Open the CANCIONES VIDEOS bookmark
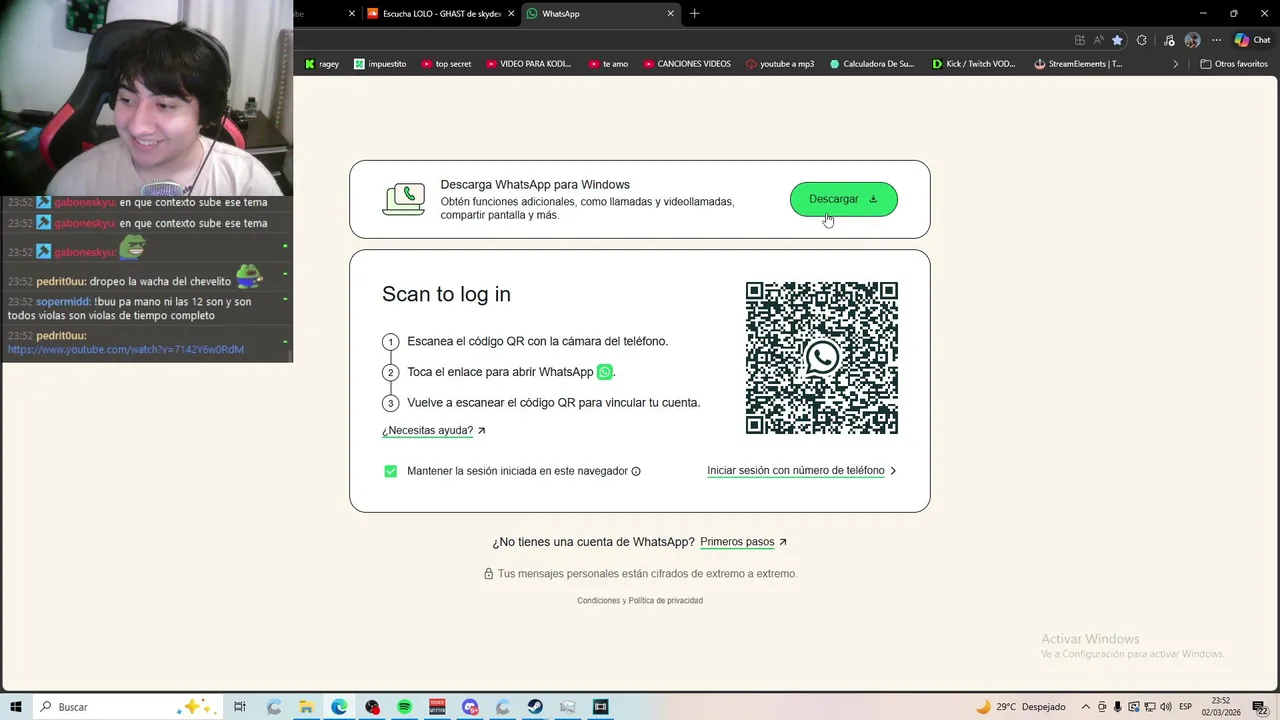The width and height of the screenshot is (1280, 720). tap(687, 64)
